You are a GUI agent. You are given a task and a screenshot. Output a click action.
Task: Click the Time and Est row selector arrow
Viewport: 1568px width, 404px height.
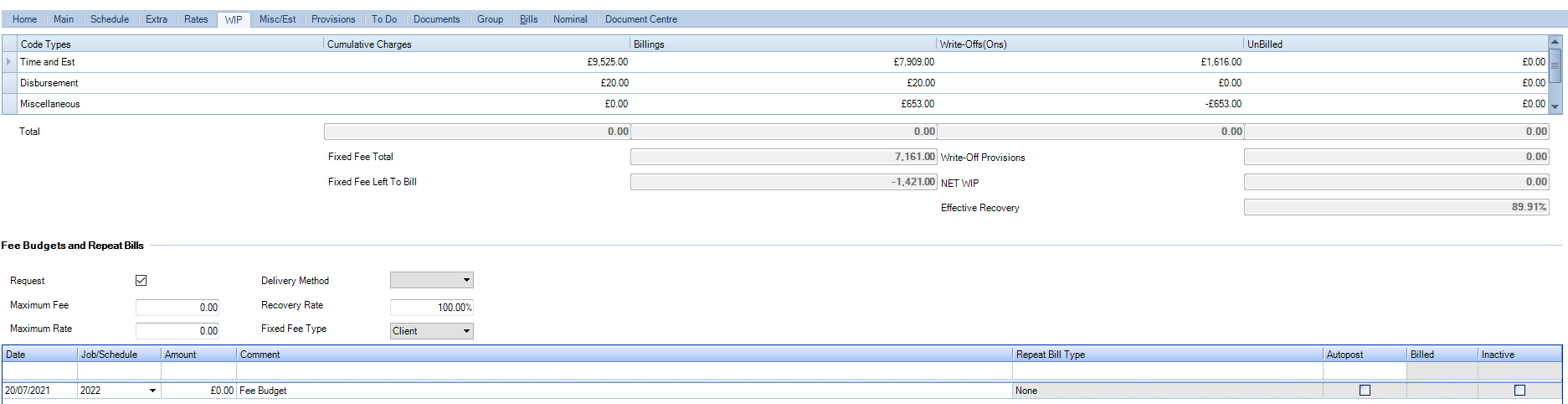tap(9, 62)
